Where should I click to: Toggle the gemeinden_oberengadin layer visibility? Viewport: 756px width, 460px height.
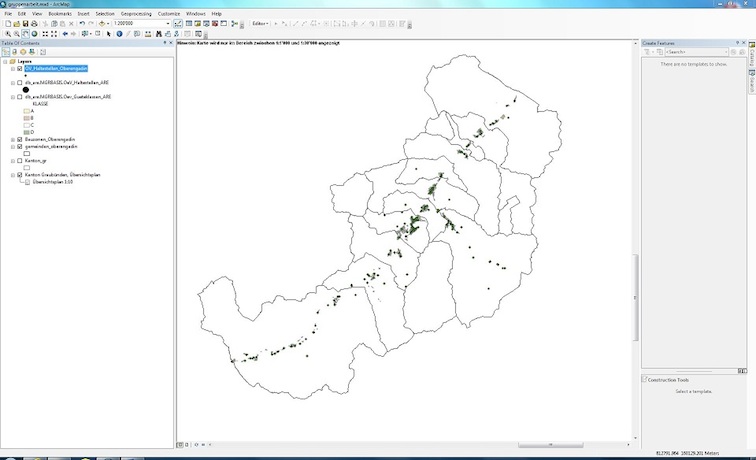click(x=19, y=146)
